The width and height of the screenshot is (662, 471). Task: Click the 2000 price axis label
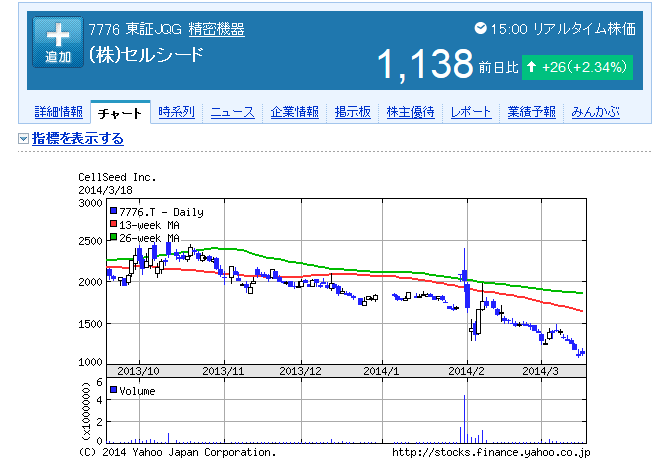90,282
